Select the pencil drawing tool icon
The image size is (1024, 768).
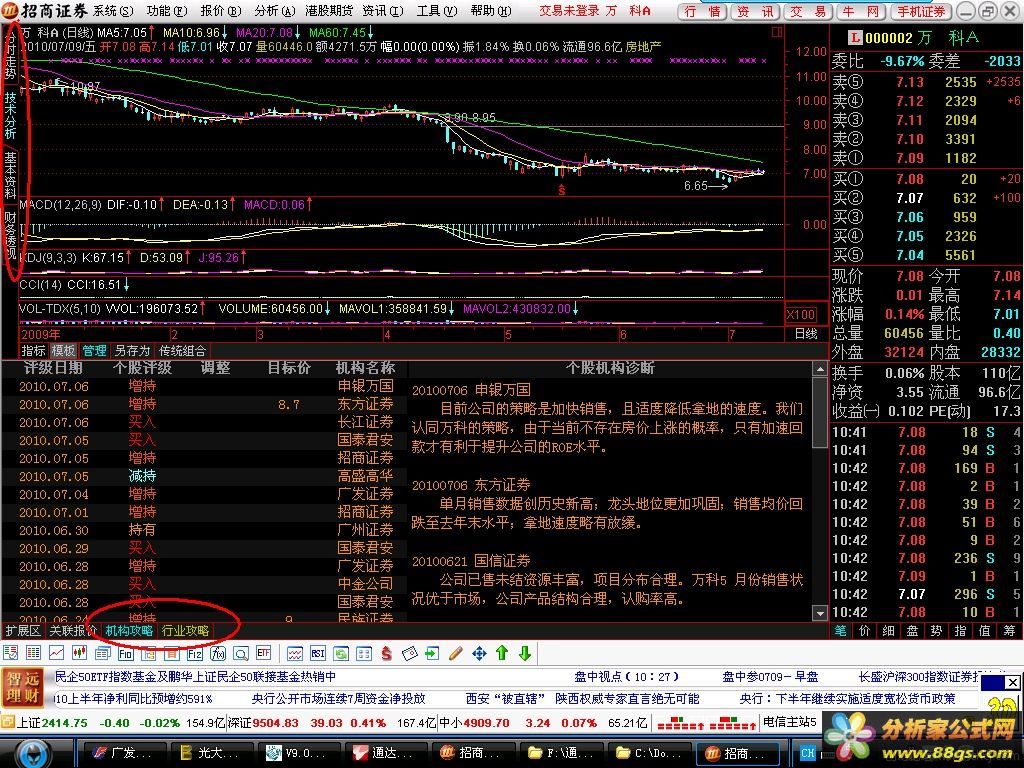(456, 653)
